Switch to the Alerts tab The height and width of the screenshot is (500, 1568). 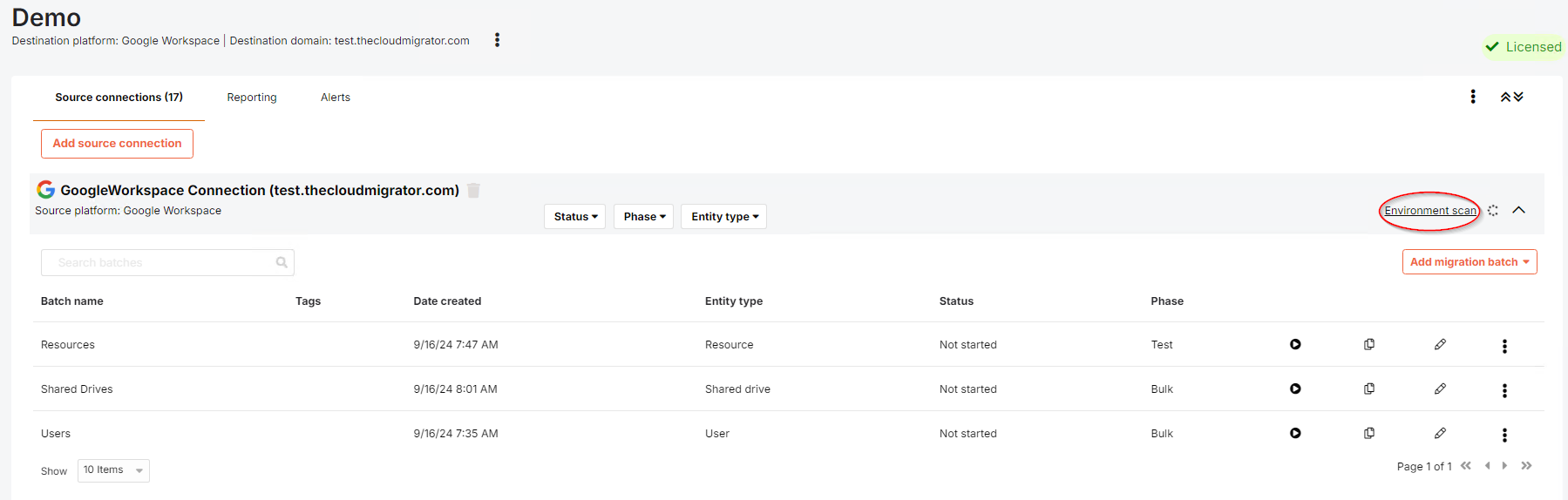(336, 98)
